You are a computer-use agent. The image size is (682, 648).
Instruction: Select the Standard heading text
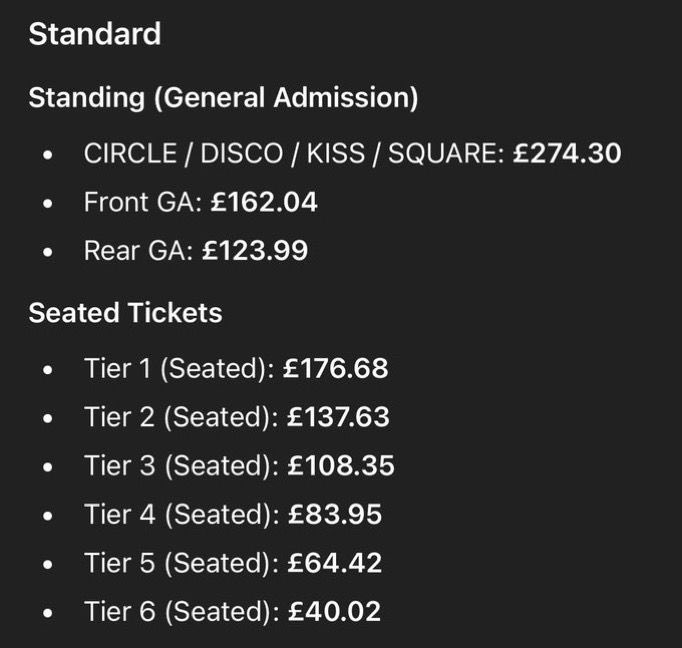pyautogui.click(x=95, y=34)
